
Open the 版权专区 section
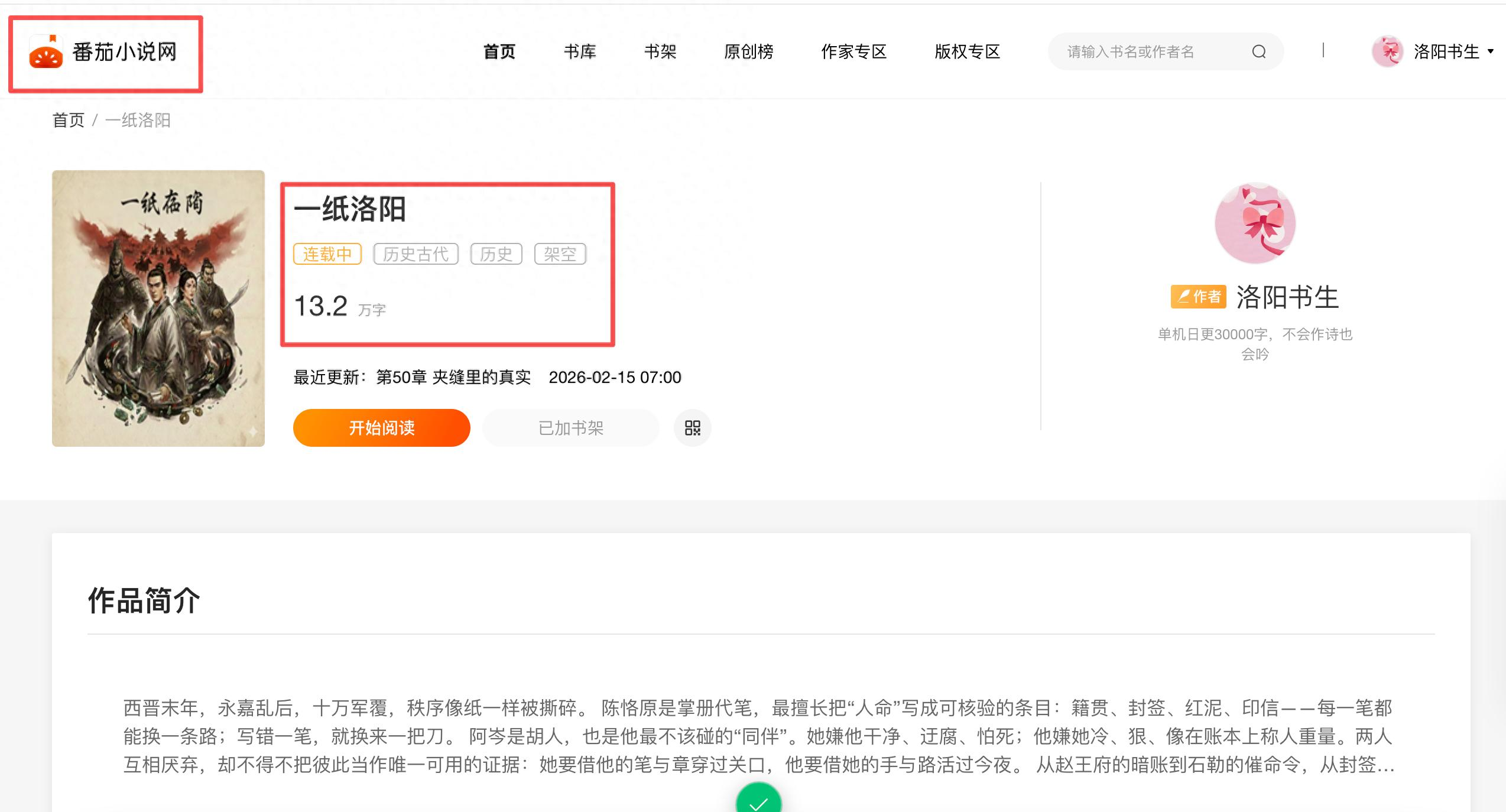tap(967, 52)
